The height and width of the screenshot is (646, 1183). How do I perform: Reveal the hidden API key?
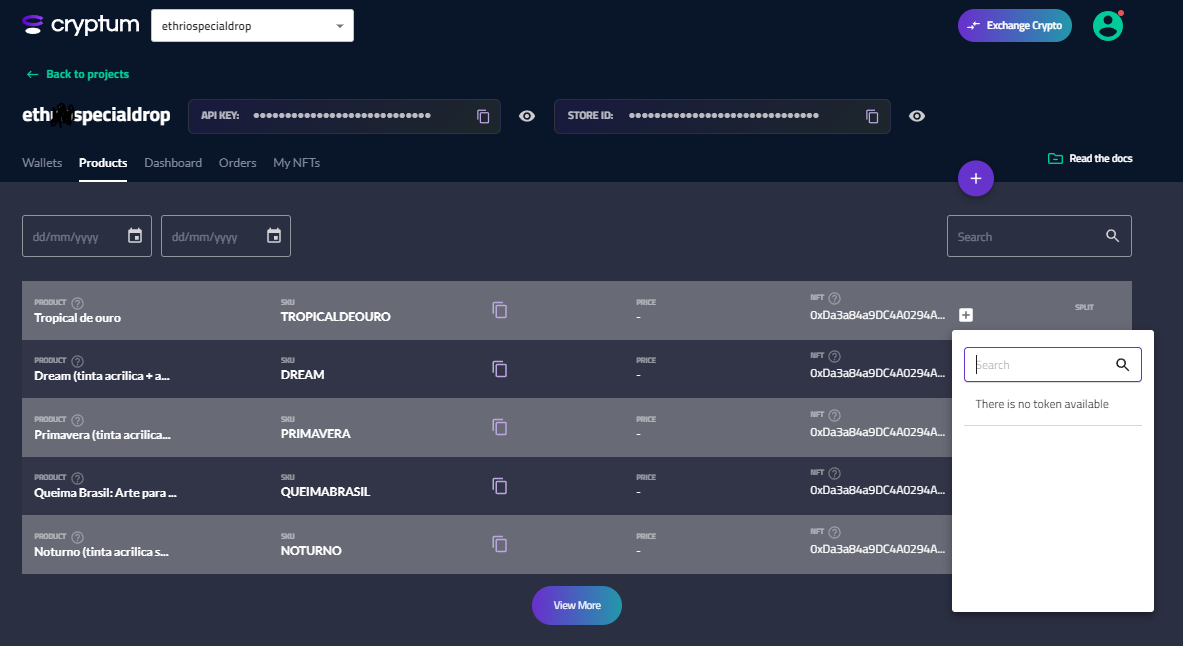tap(527, 116)
